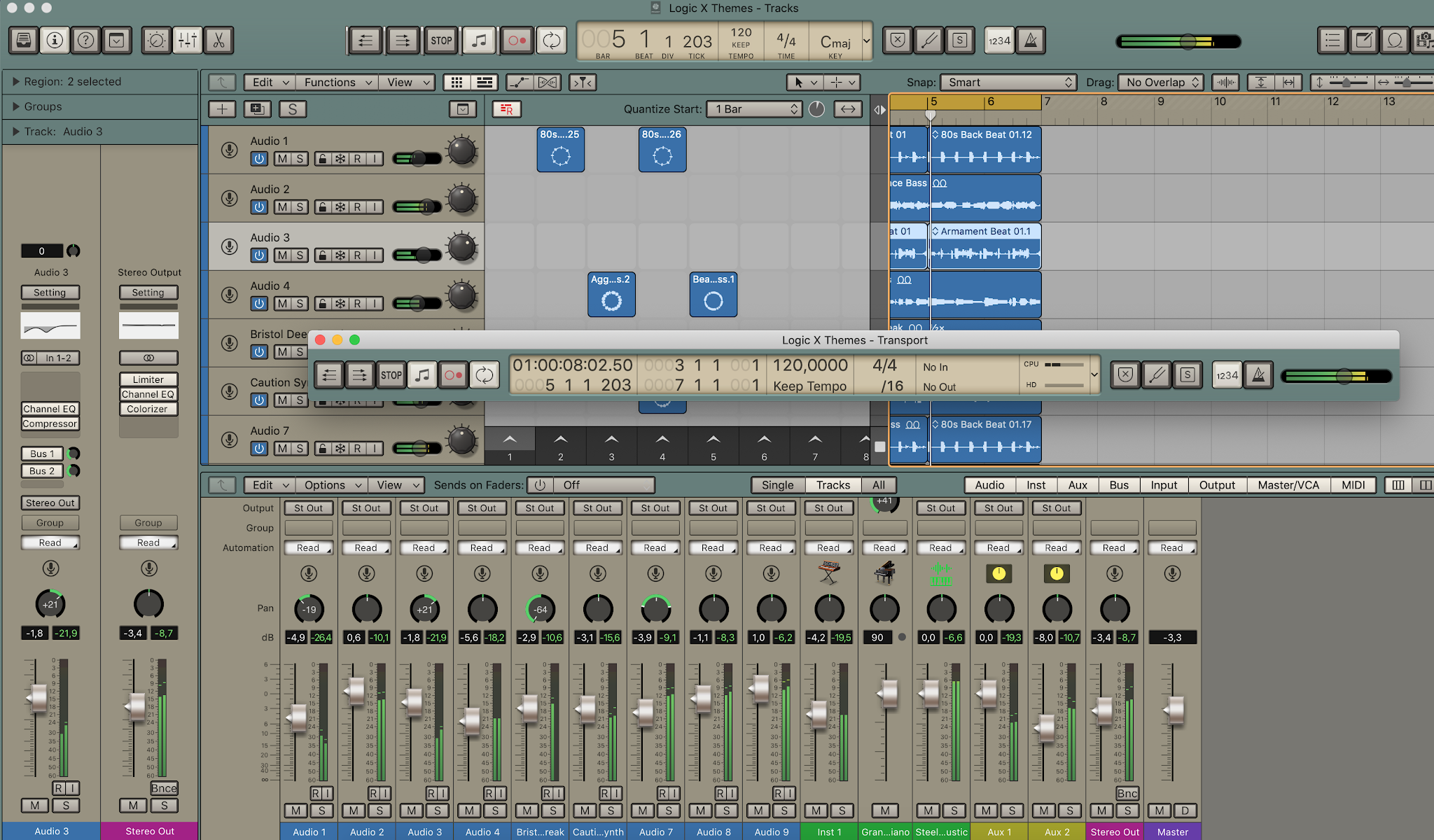The height and width of the screenshot is (840, 1434).
Task: Click red performance recording button above grid
Action: (x=506, y=109)
